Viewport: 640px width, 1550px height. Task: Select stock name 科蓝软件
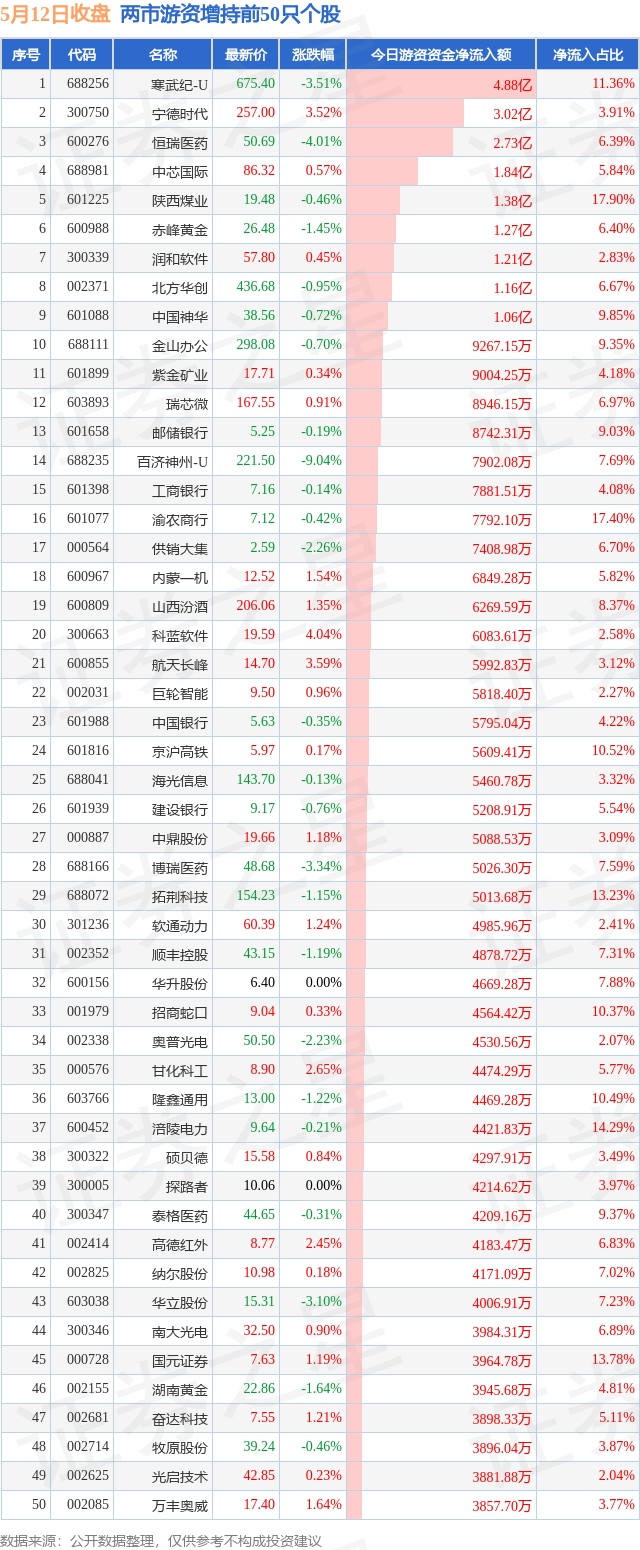coord(179,635)
